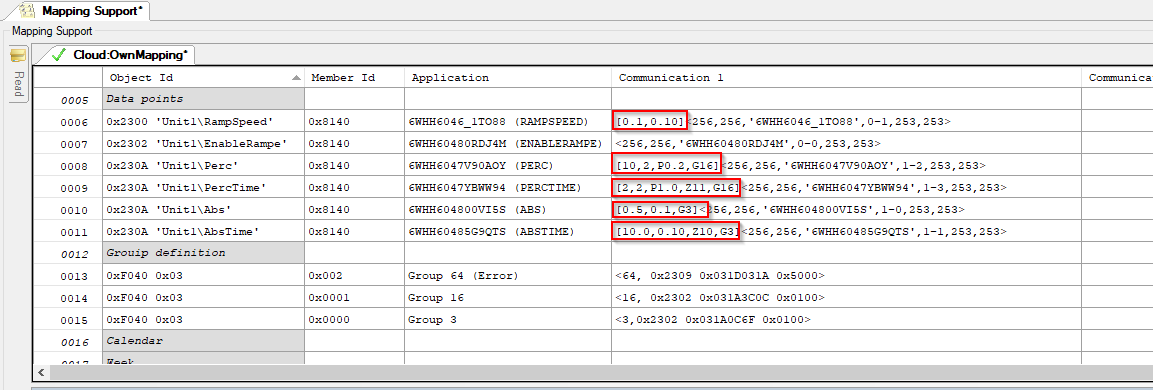The height and width of the screenshot is (390, 1153).
Task: Click the 'Grouip definition' section cell
Action: tap(203, 253)
